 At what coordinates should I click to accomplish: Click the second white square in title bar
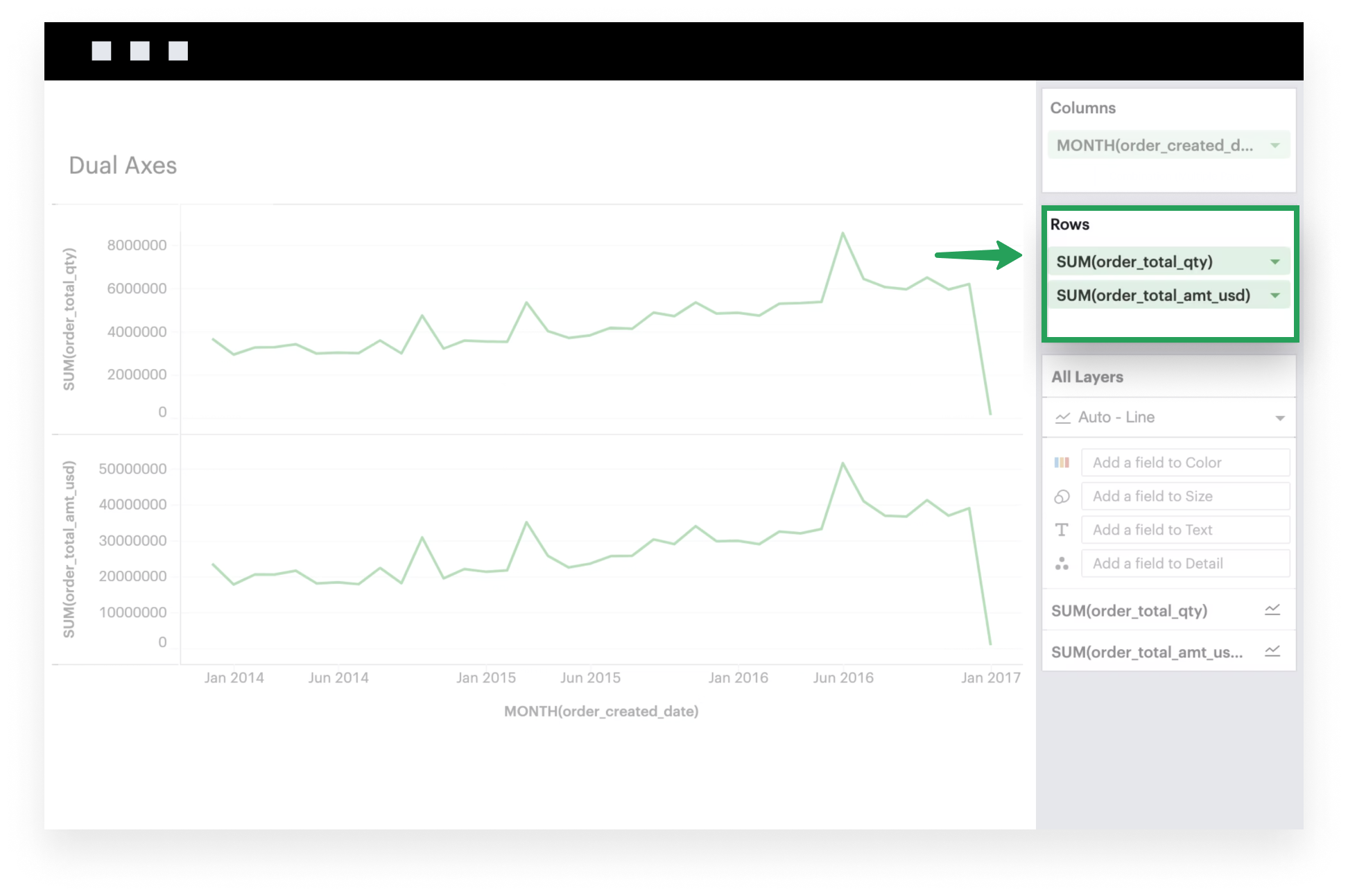point(140,51)
